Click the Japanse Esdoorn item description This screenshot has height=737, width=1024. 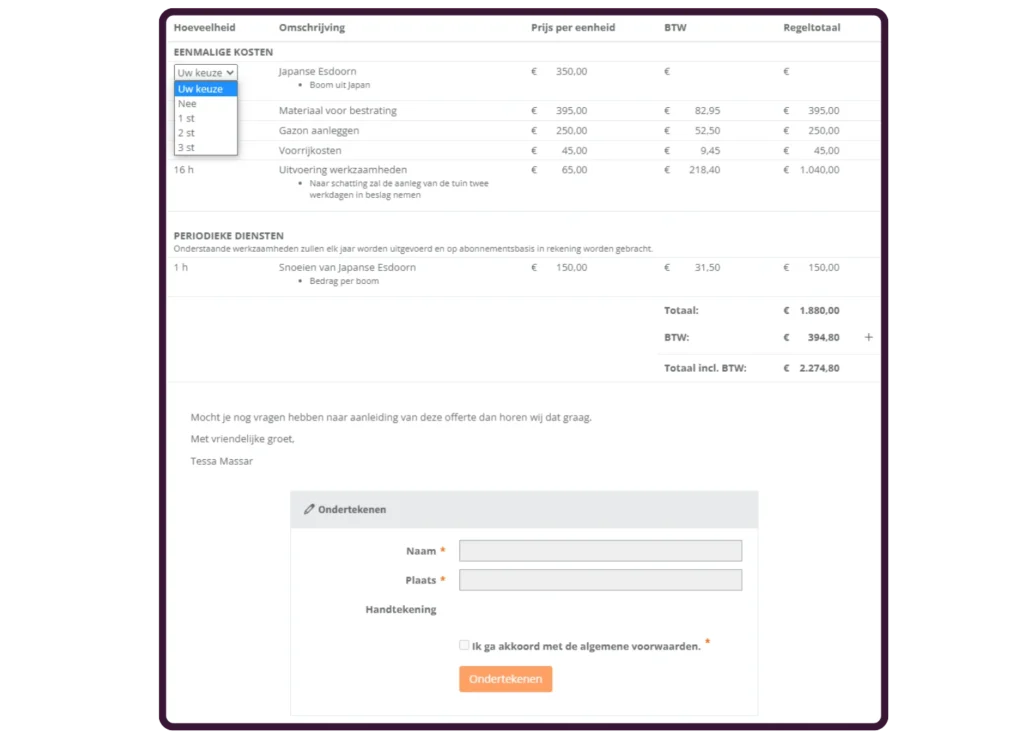317,72
